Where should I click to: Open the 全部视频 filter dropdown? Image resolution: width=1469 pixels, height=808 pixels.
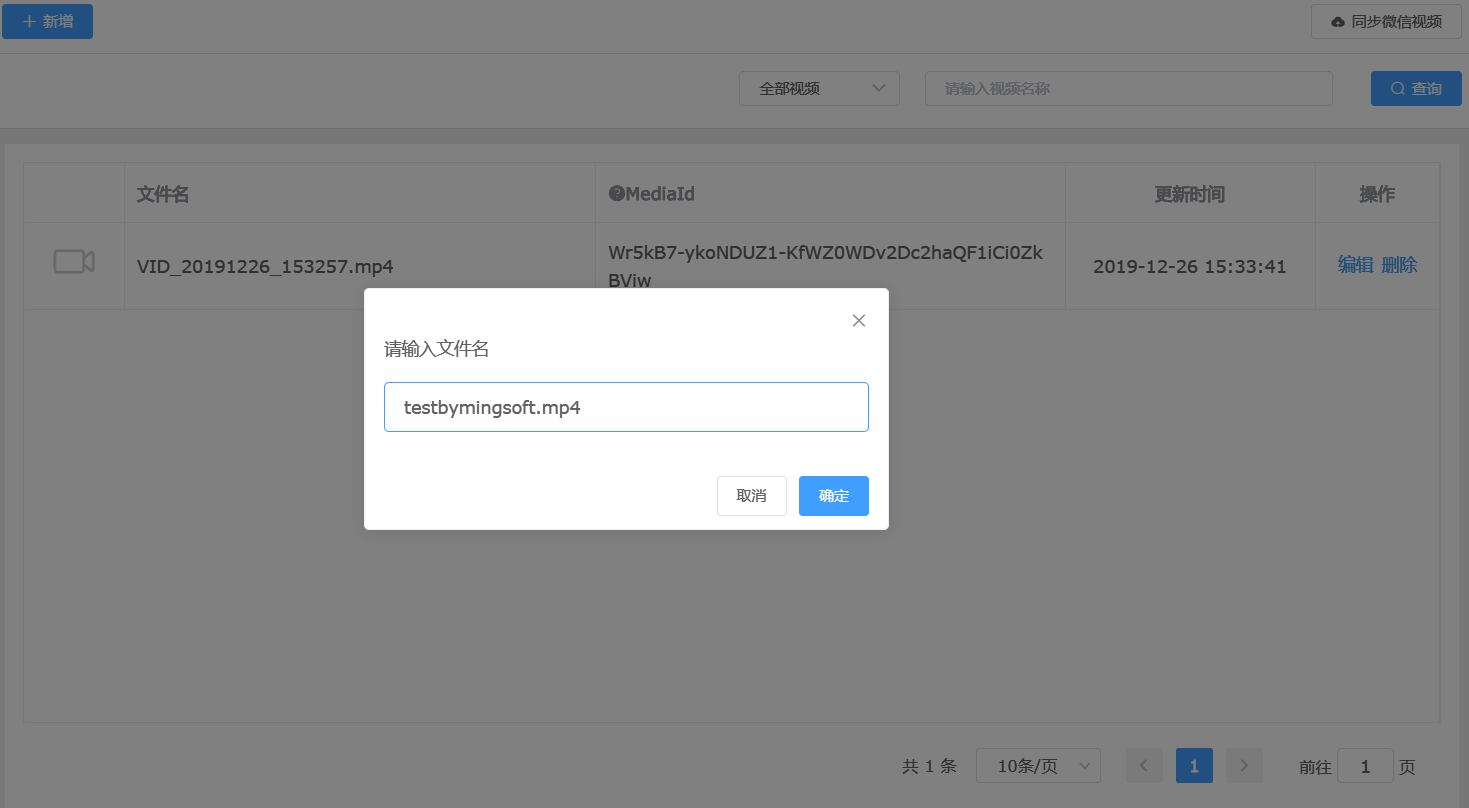click(819, 88)
